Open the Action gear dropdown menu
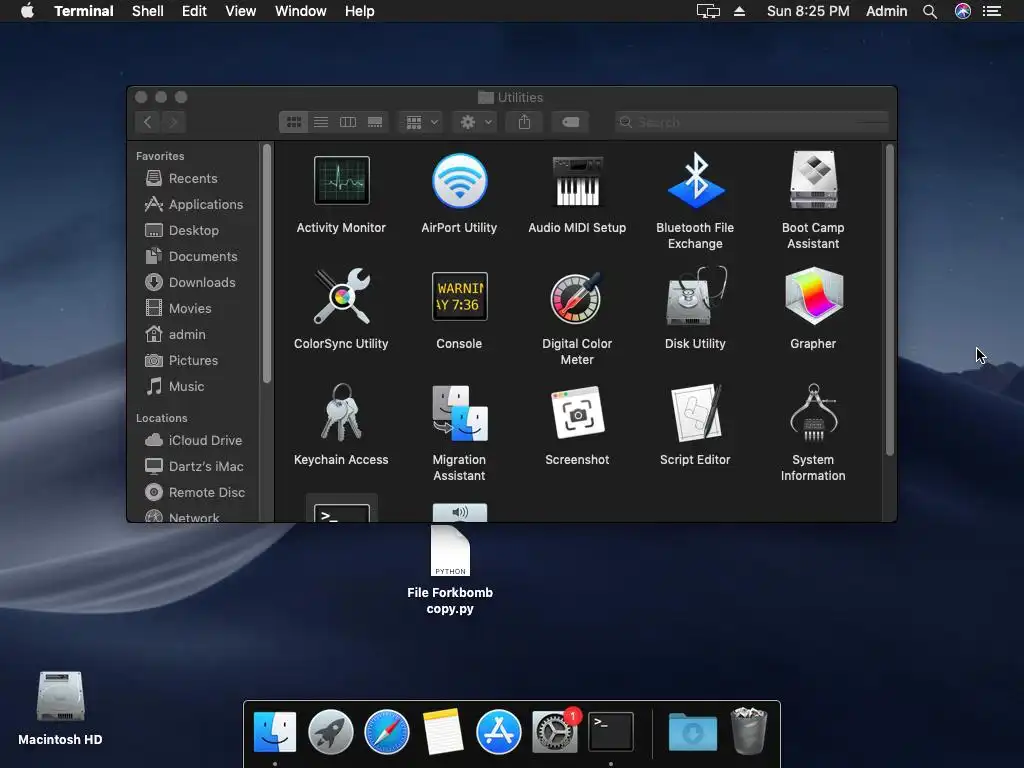This screenshot has height=768, width=1024. point(475,122)
